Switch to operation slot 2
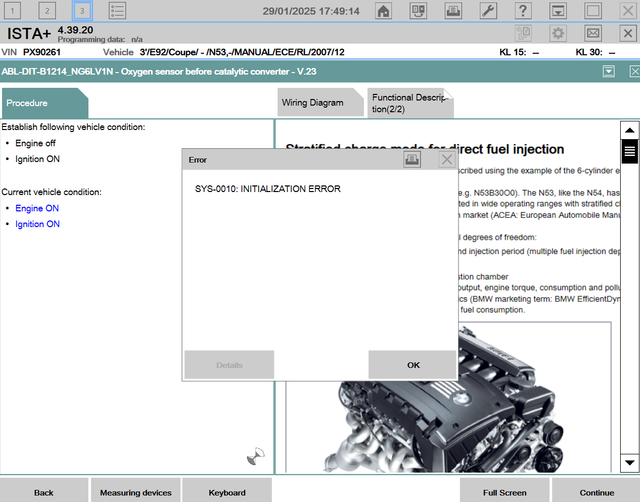 click(47, 11)
